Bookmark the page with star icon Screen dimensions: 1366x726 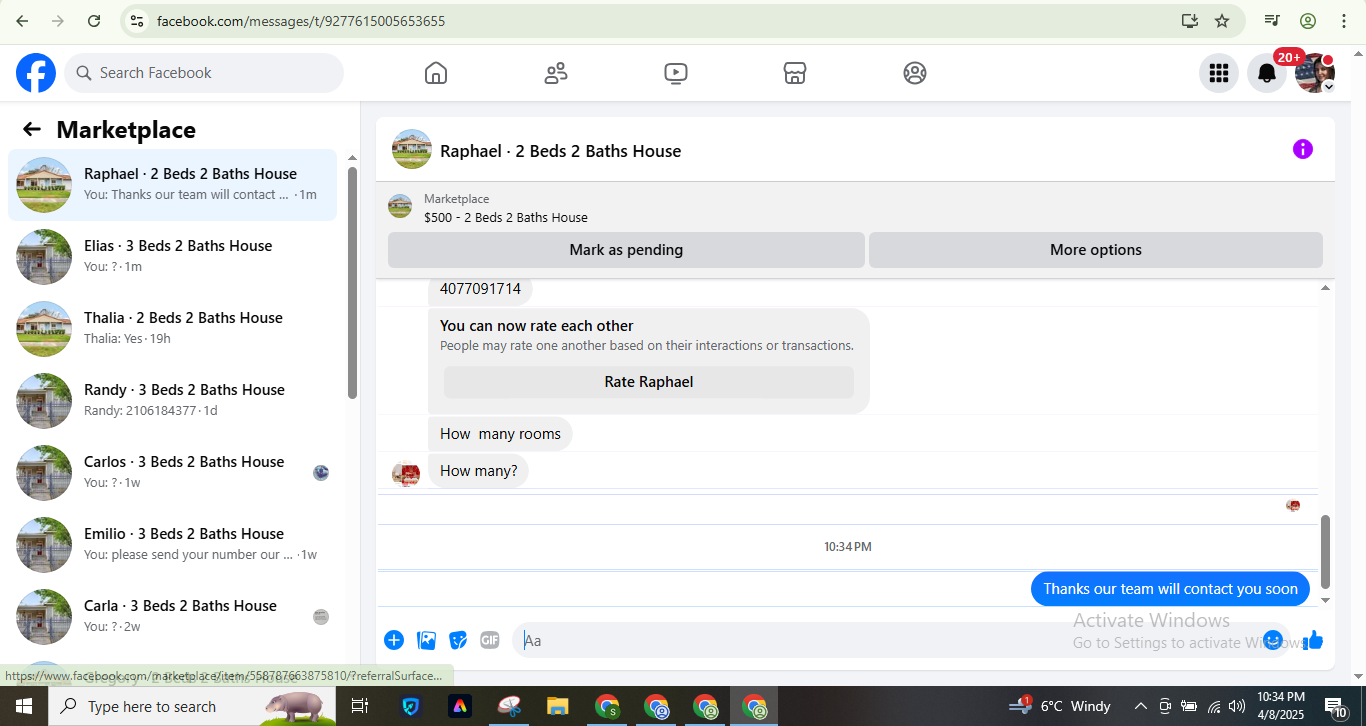tap(1222, 21)
